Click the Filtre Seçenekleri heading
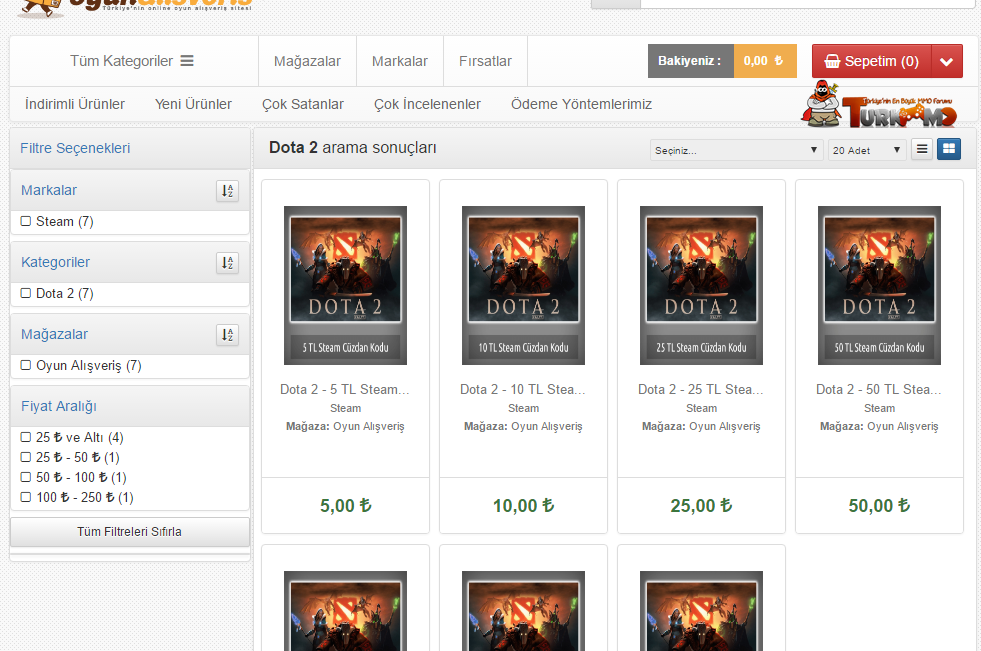 click(75, 148)
